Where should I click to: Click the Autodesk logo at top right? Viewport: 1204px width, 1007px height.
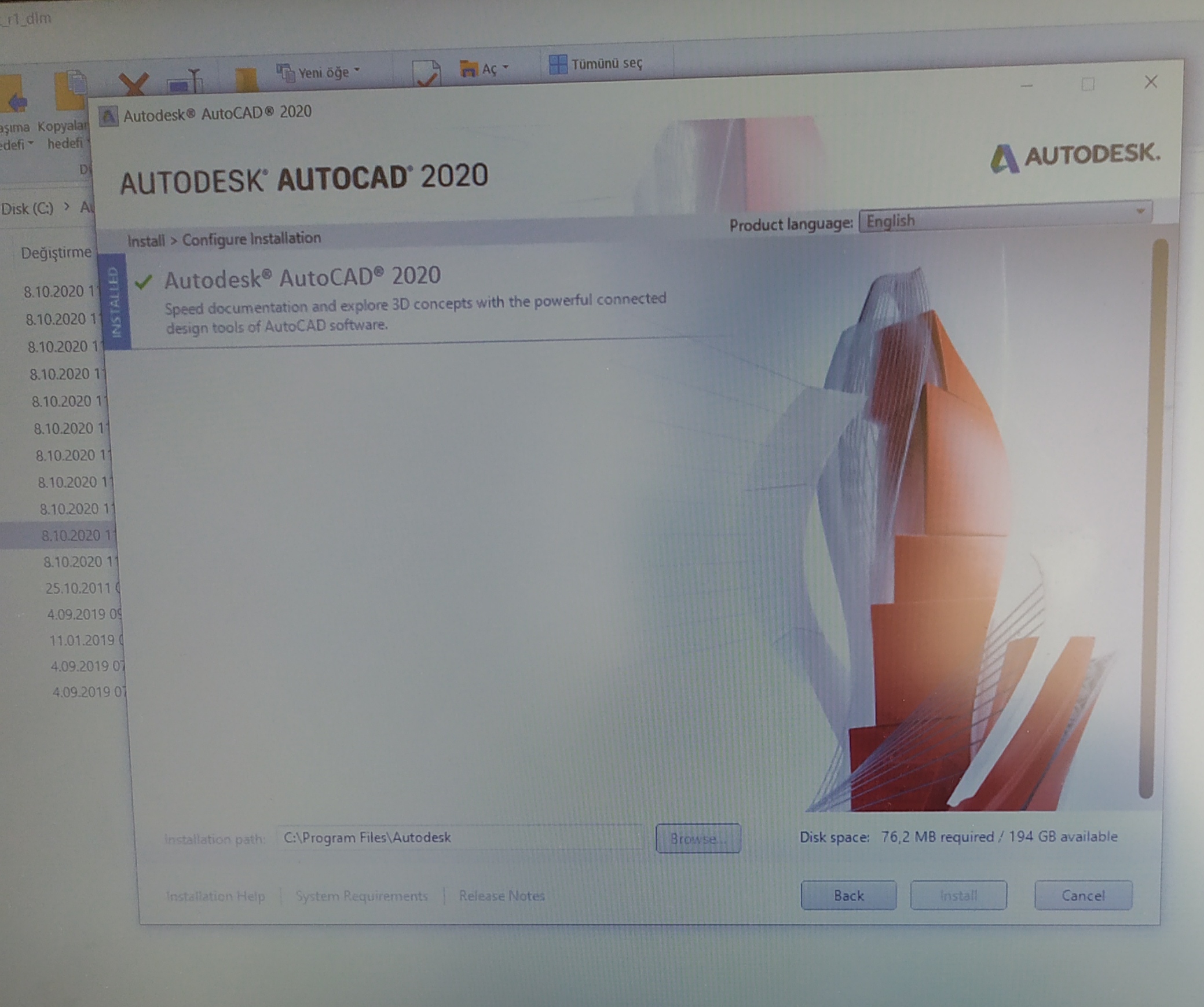click(1075, 156)
